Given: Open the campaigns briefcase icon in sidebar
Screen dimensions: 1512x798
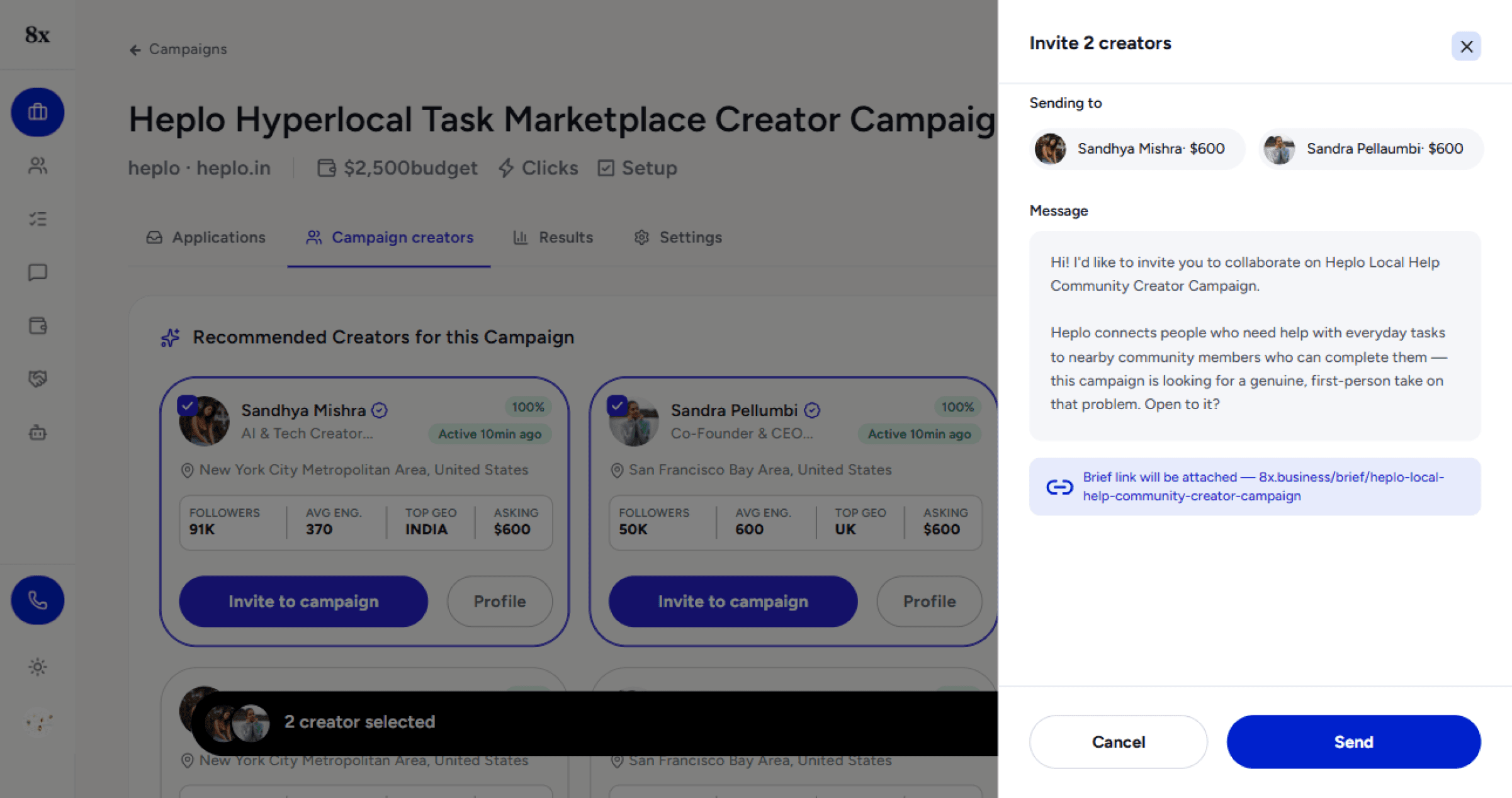Looking at the screenshot, I should (37, 112).
